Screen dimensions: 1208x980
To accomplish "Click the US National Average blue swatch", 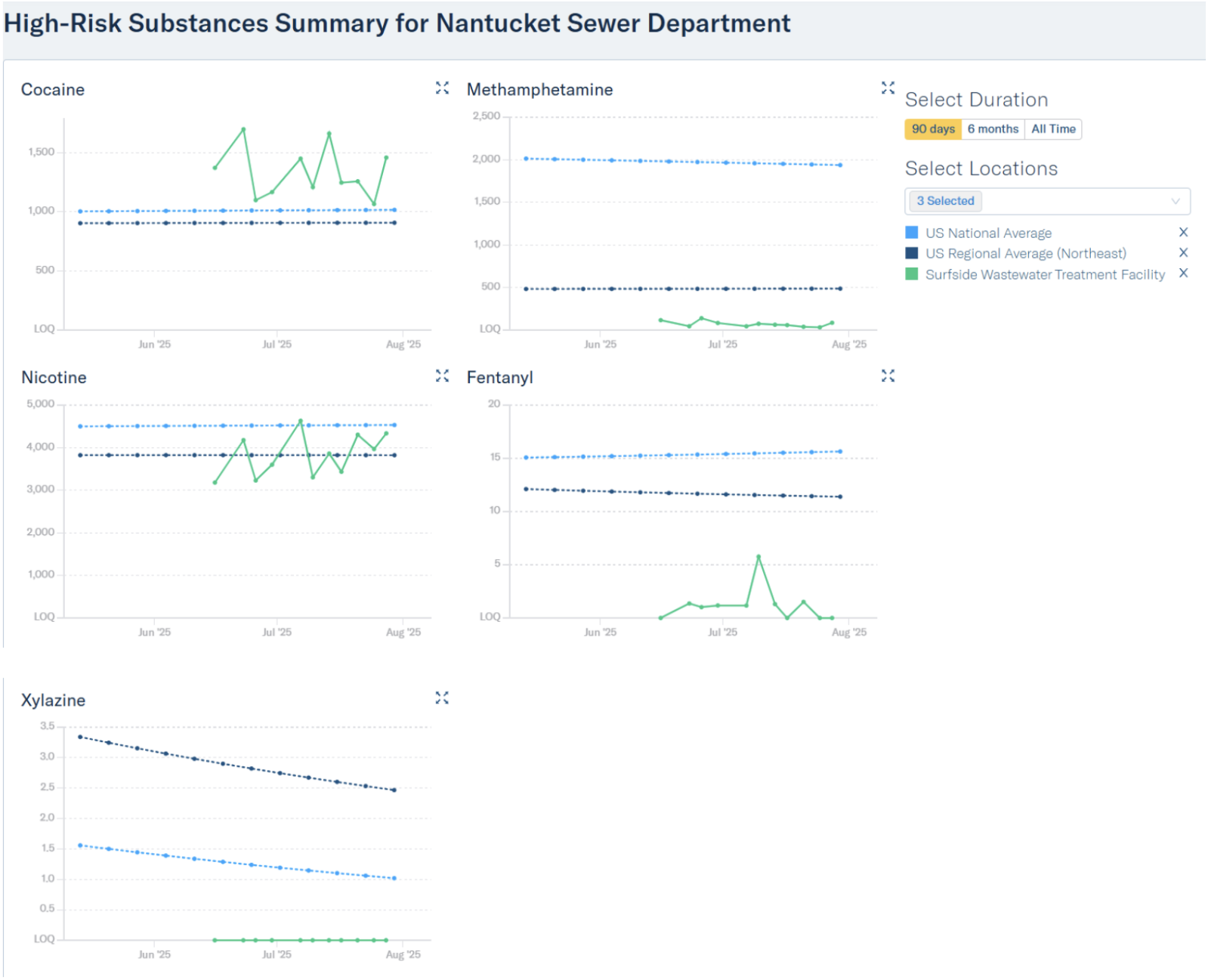I will click(912, 233).
